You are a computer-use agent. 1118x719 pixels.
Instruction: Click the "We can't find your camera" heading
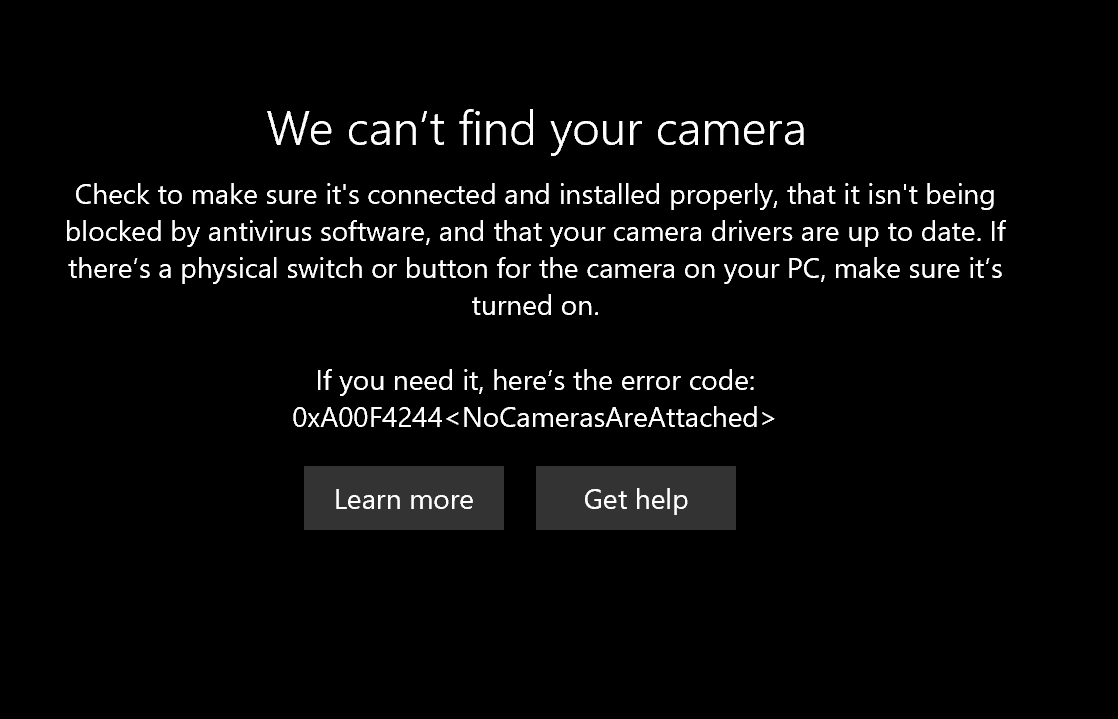(x=536, y=129)
